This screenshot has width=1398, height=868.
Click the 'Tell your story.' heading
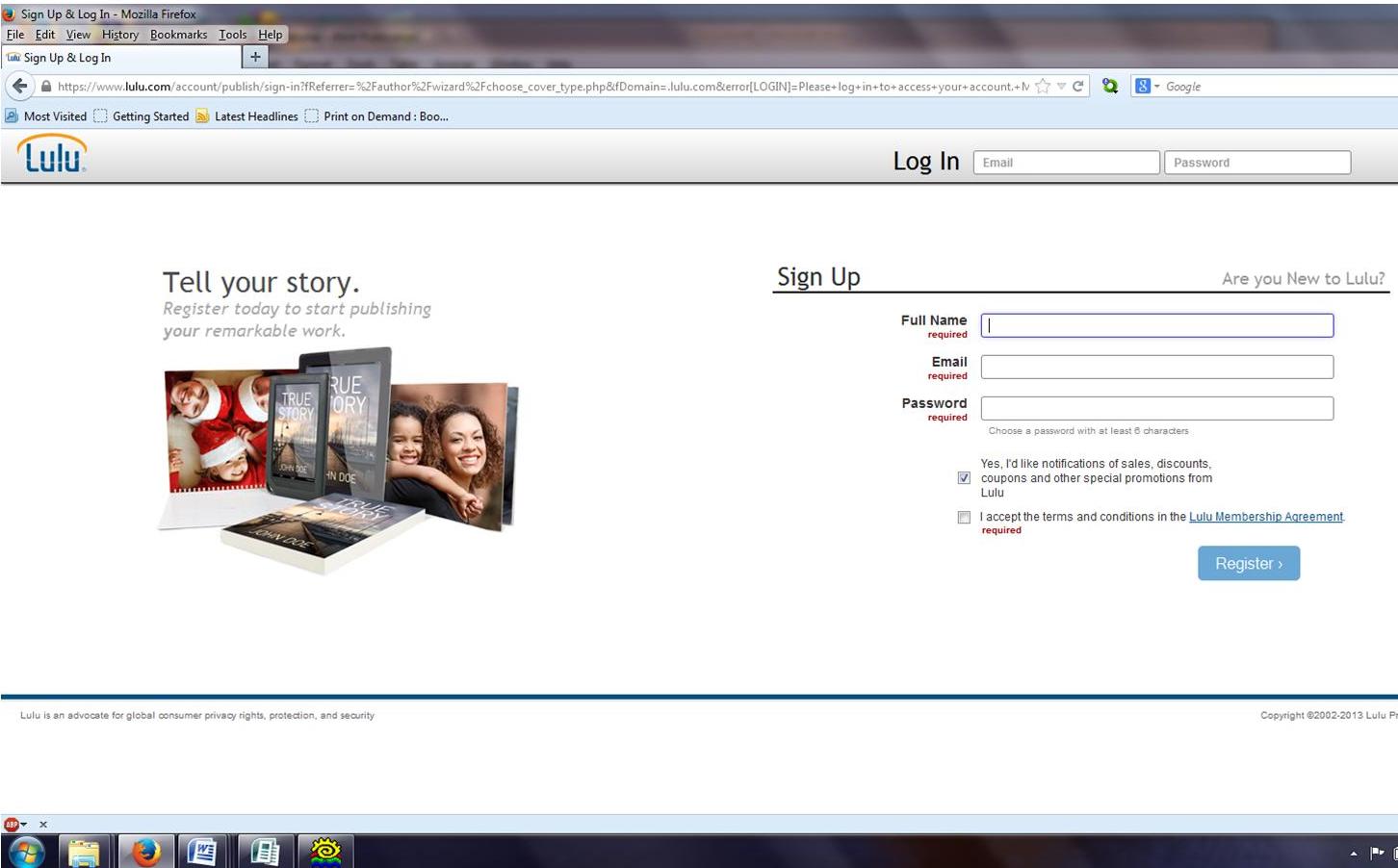[x=261, y=282]
